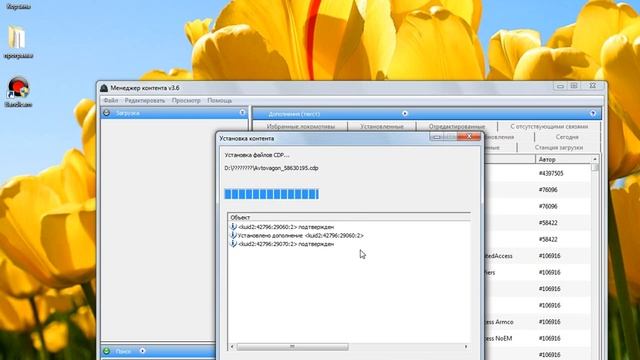Switch to the Отредактированные tab
The width and height of the screenshot is (640, 360).
[x=457, y=127]
